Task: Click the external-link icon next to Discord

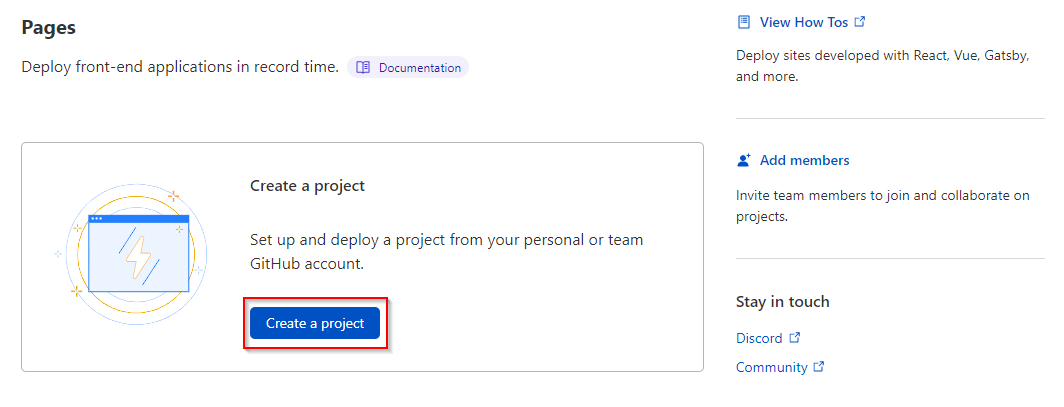Action: 795,337
